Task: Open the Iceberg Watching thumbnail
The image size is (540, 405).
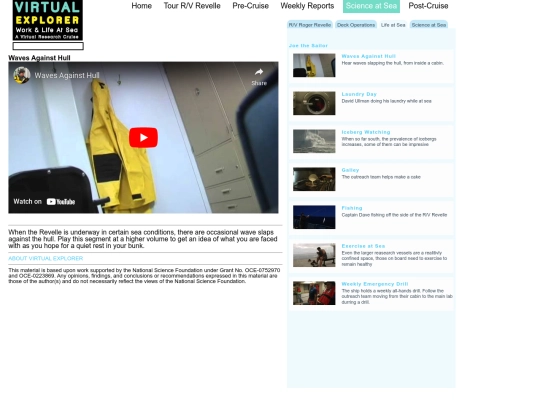Action: 314,141
